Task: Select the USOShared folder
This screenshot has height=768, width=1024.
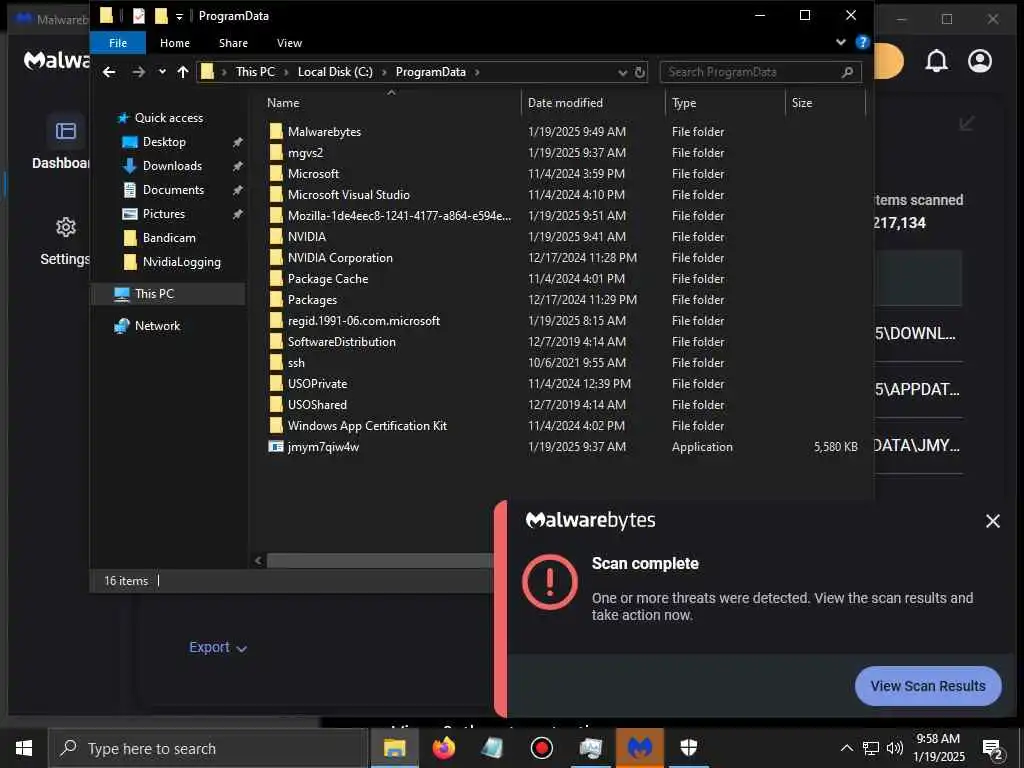Action: 317,405
